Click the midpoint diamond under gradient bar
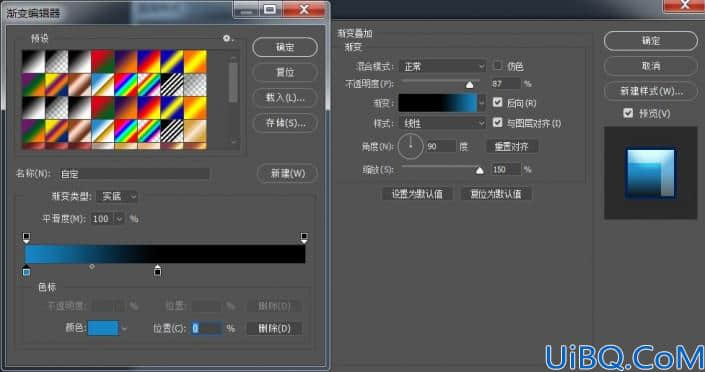 point(92,267)
